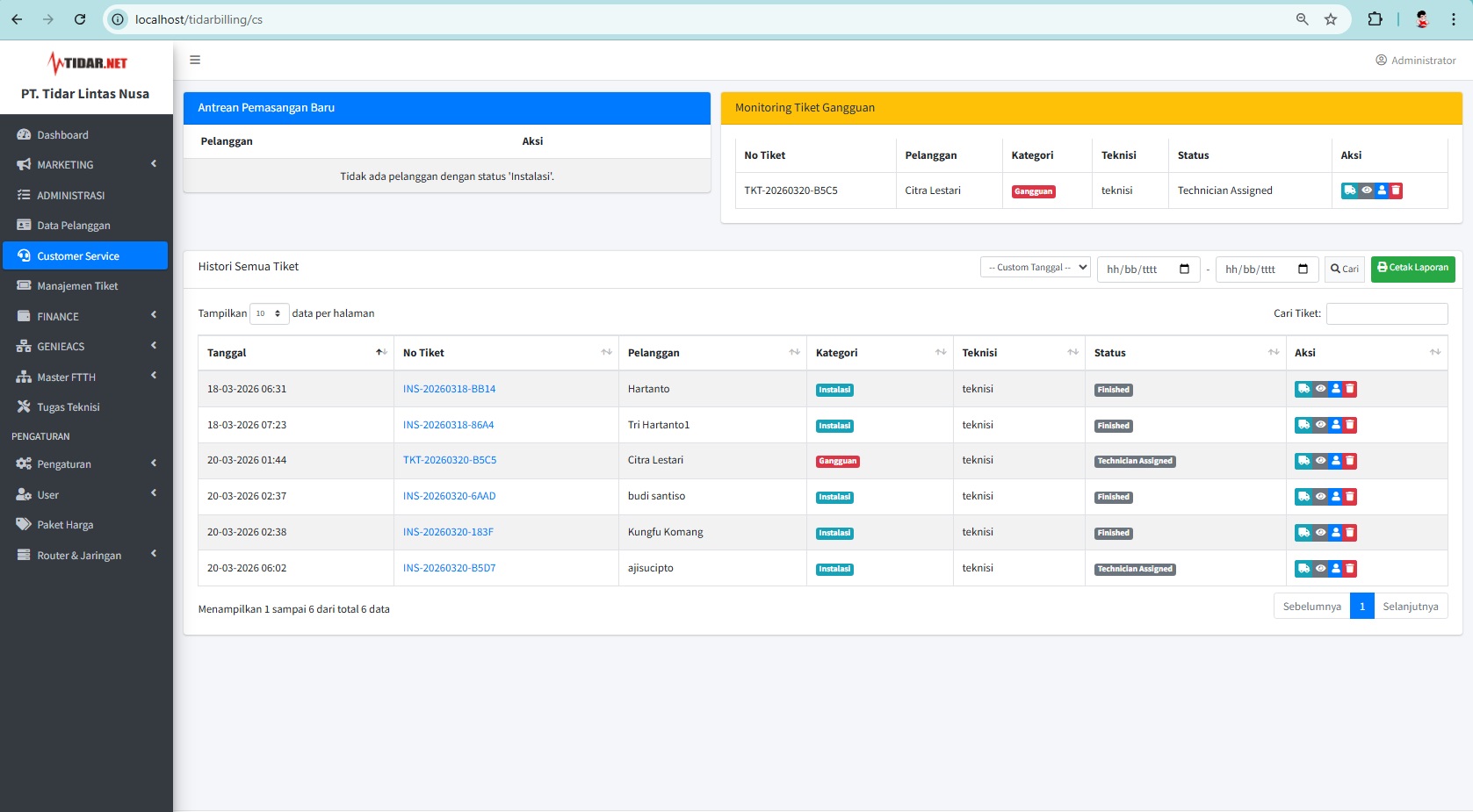1473x812 pixels.
Task: View Hartanto's ticket details with the eye icon
Action: [x=1320, y=389]
